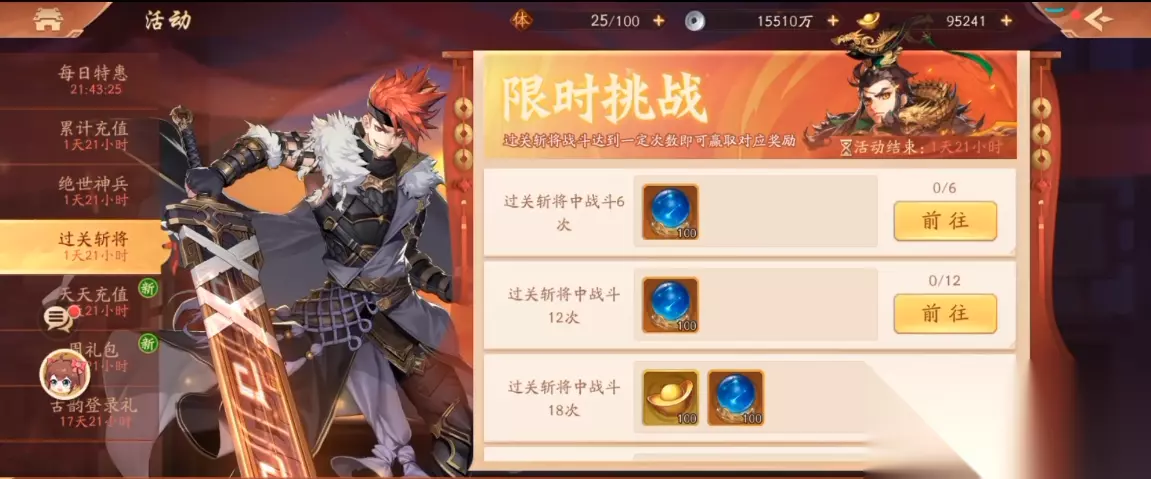The width and height of the screenshot is (1151, 479).
Task: Tap the home pavilion icon
Action: pos(49,20)
